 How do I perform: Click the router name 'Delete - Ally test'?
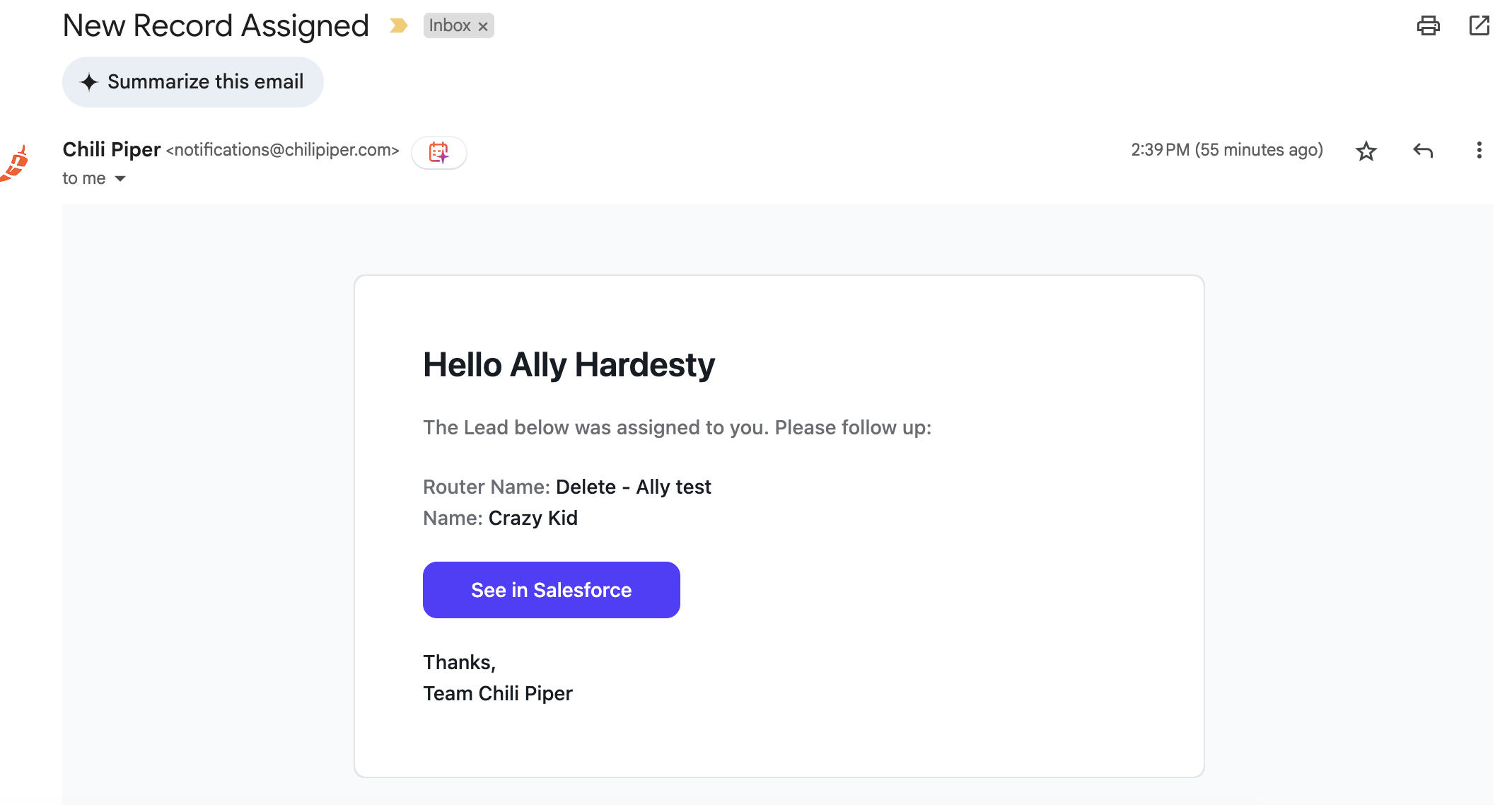(634, 487)
